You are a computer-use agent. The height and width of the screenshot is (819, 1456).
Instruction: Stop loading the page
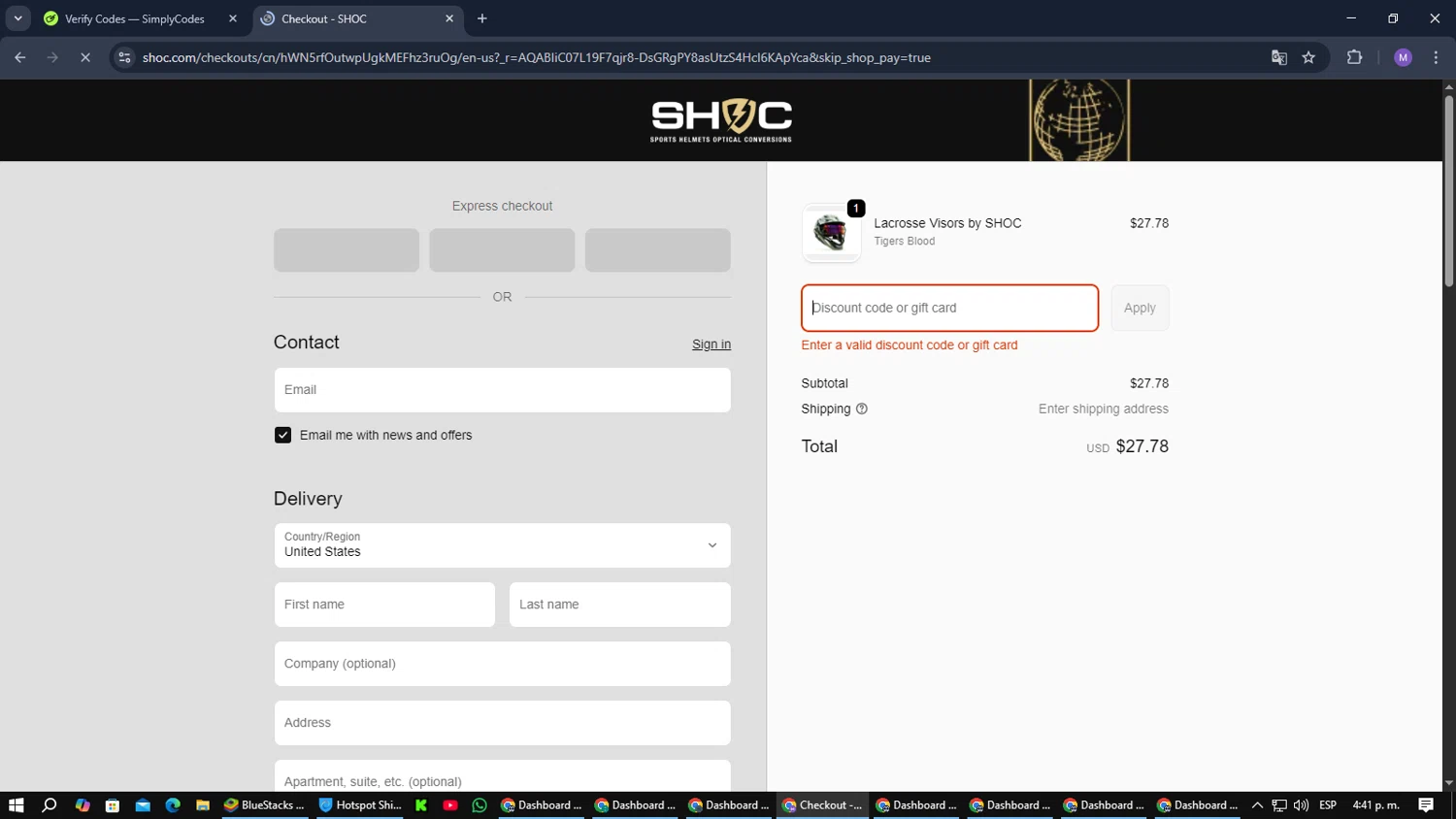coord(85,57)
